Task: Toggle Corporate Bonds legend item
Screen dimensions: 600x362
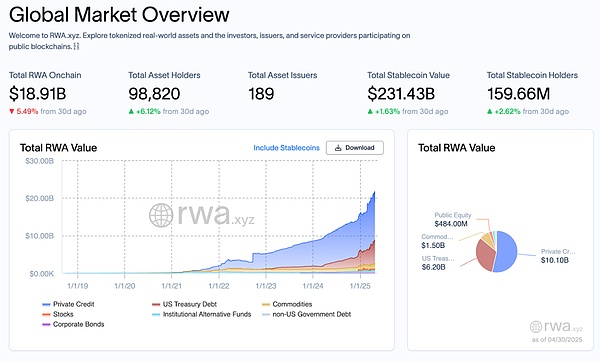Action: [x=73, y=324]
